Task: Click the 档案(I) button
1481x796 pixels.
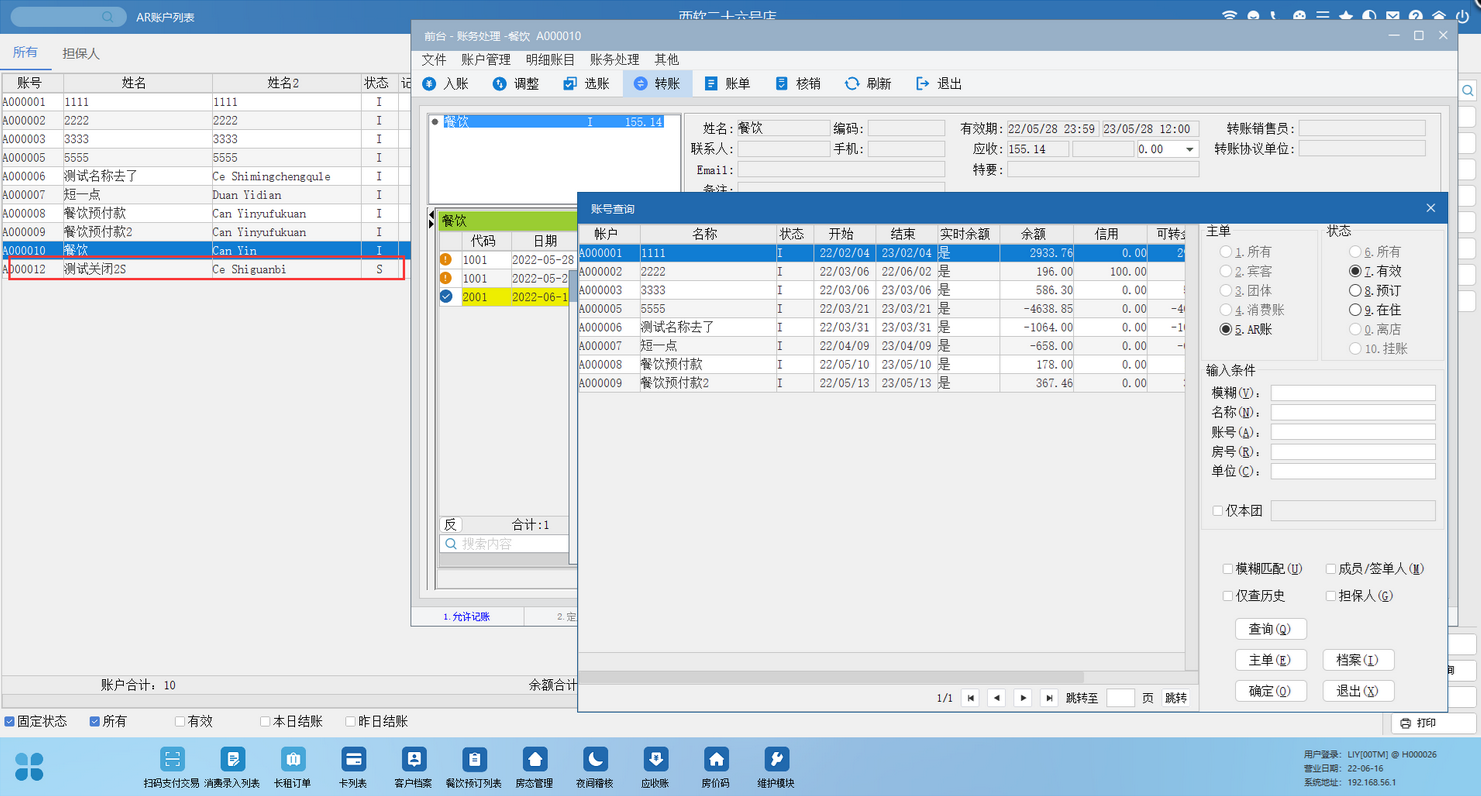Action: pyautogui.click(x=1358, y=660)
